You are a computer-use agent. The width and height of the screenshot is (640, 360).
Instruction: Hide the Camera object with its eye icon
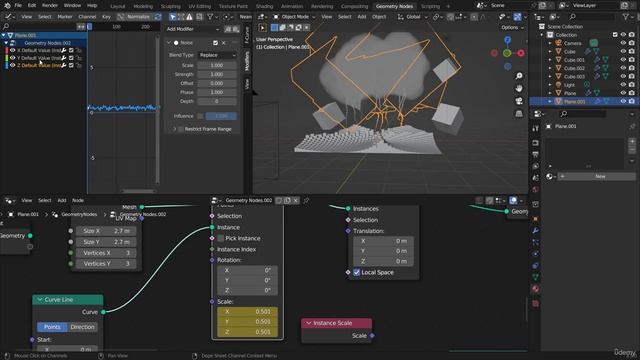pos(623,43)
